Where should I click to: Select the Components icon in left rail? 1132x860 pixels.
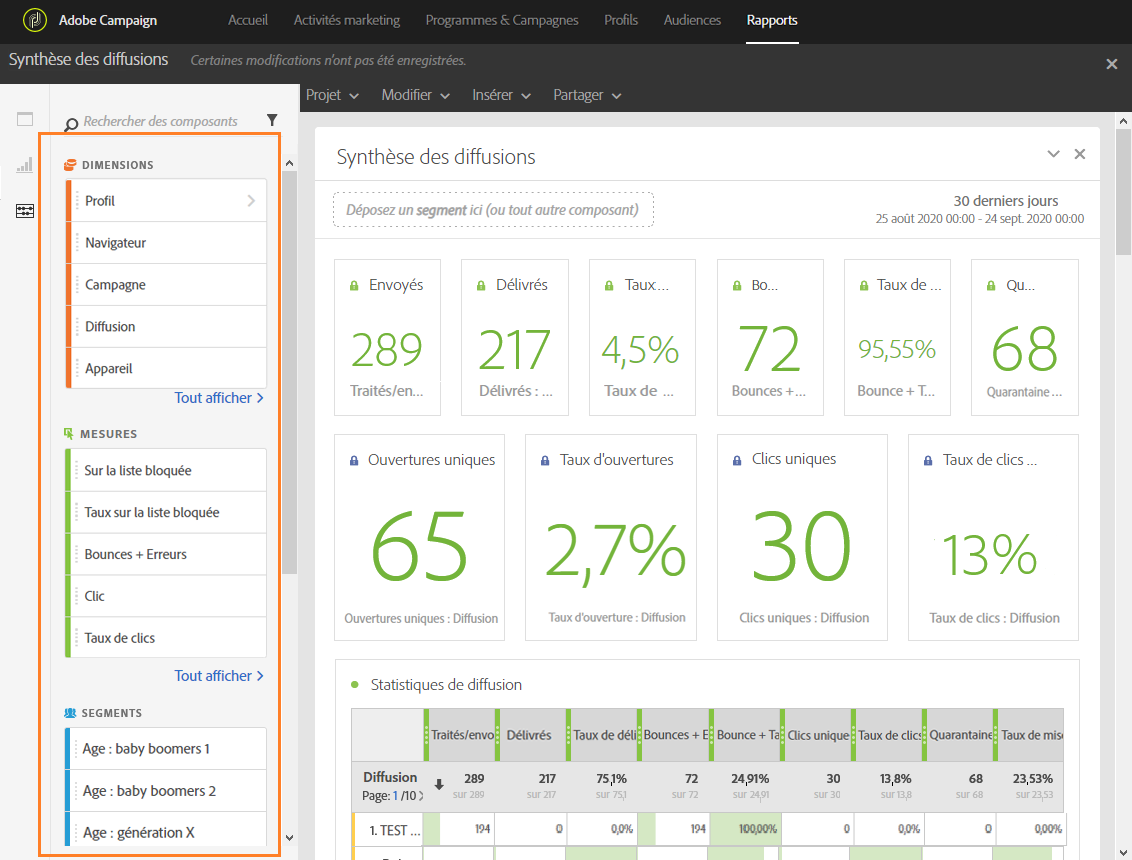25,211
